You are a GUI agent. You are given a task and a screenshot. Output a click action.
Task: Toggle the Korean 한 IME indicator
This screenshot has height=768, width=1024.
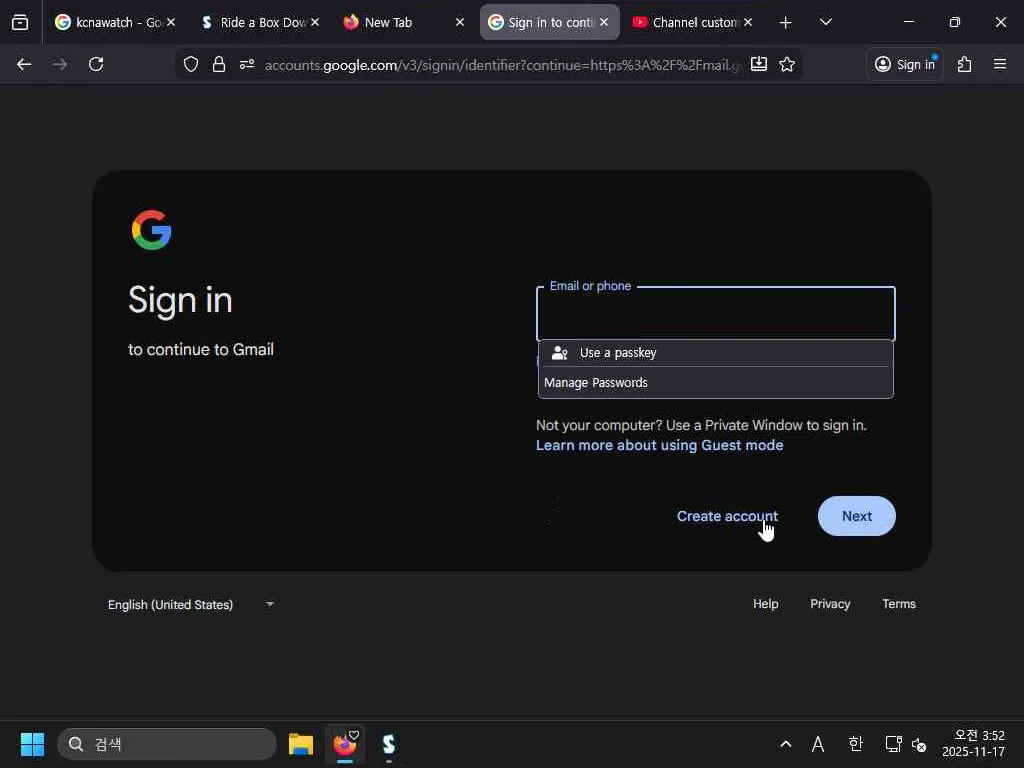pyautogui.click(x=856, y=744)
